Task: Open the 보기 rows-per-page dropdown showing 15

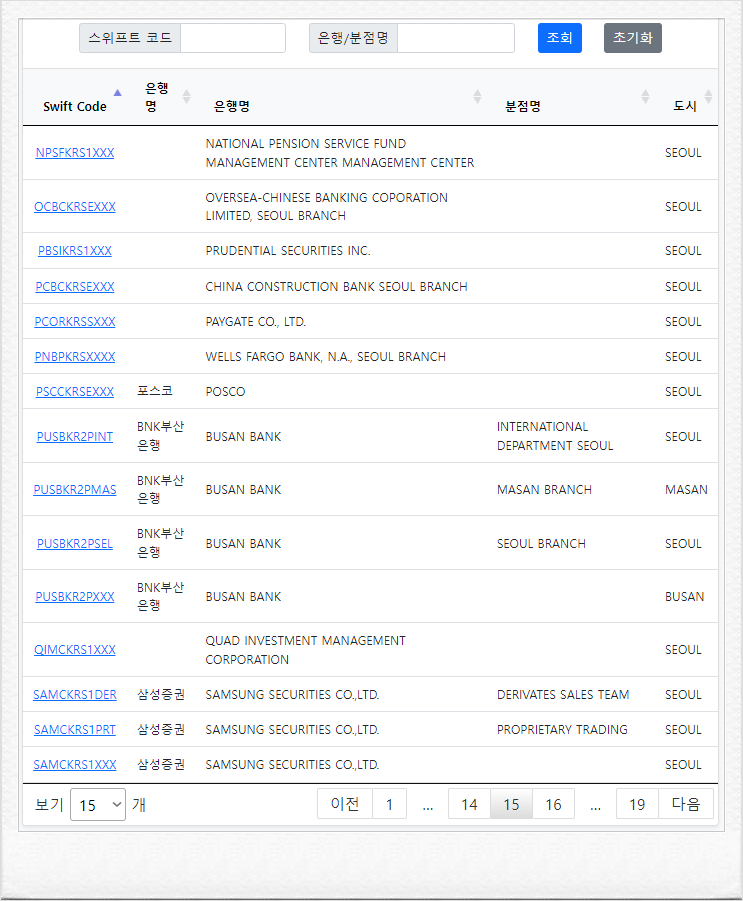Action: (x=98, y=804)
